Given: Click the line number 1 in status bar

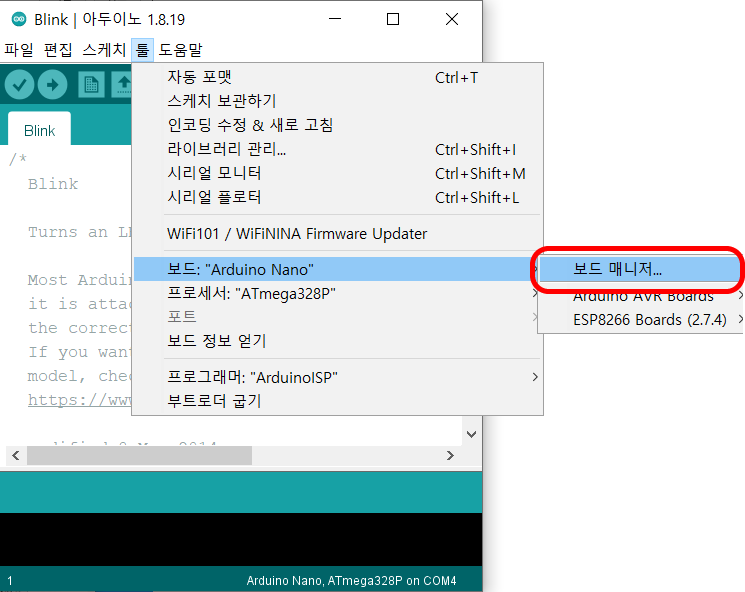Looking at the screenshot, I should 10,581.
